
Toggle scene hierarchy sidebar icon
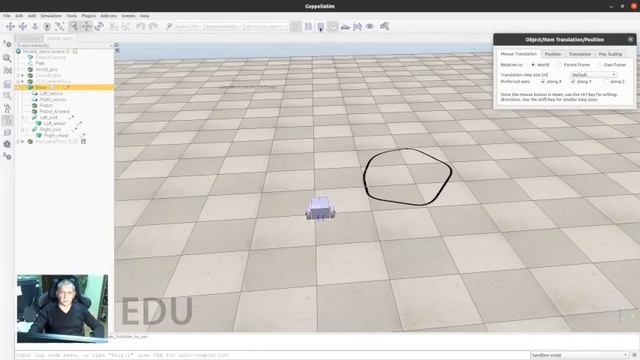pos(7,121)
